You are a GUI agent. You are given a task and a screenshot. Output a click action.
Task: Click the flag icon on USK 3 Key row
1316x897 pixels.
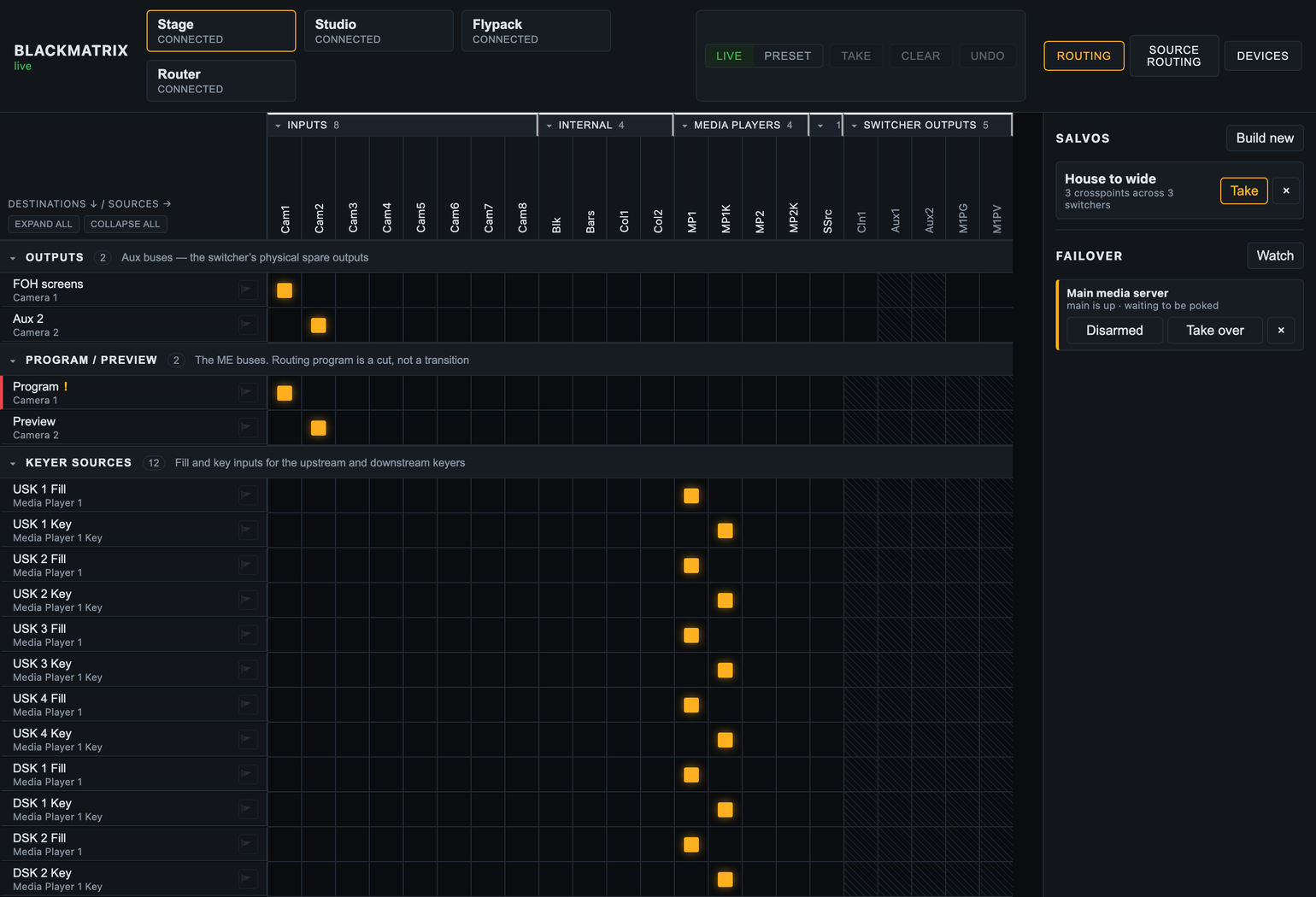248,670
